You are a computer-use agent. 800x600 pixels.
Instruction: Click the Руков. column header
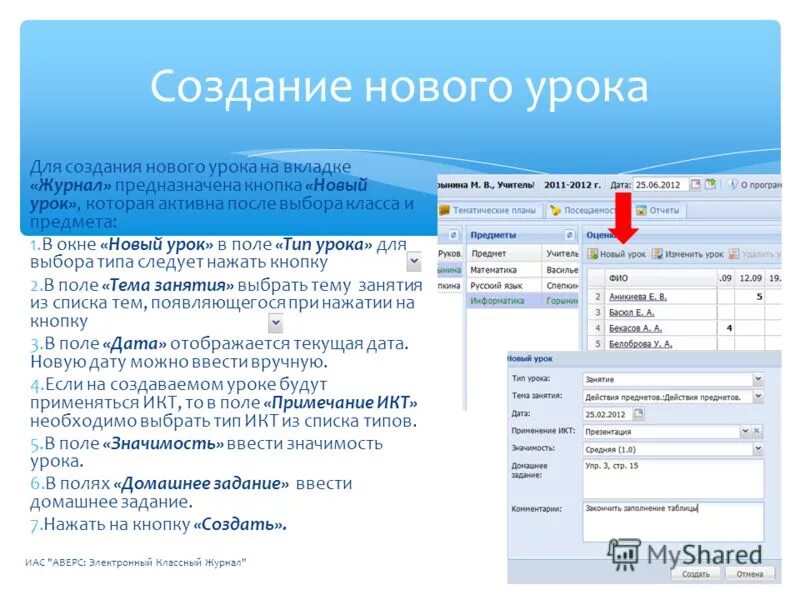[450, 253]
